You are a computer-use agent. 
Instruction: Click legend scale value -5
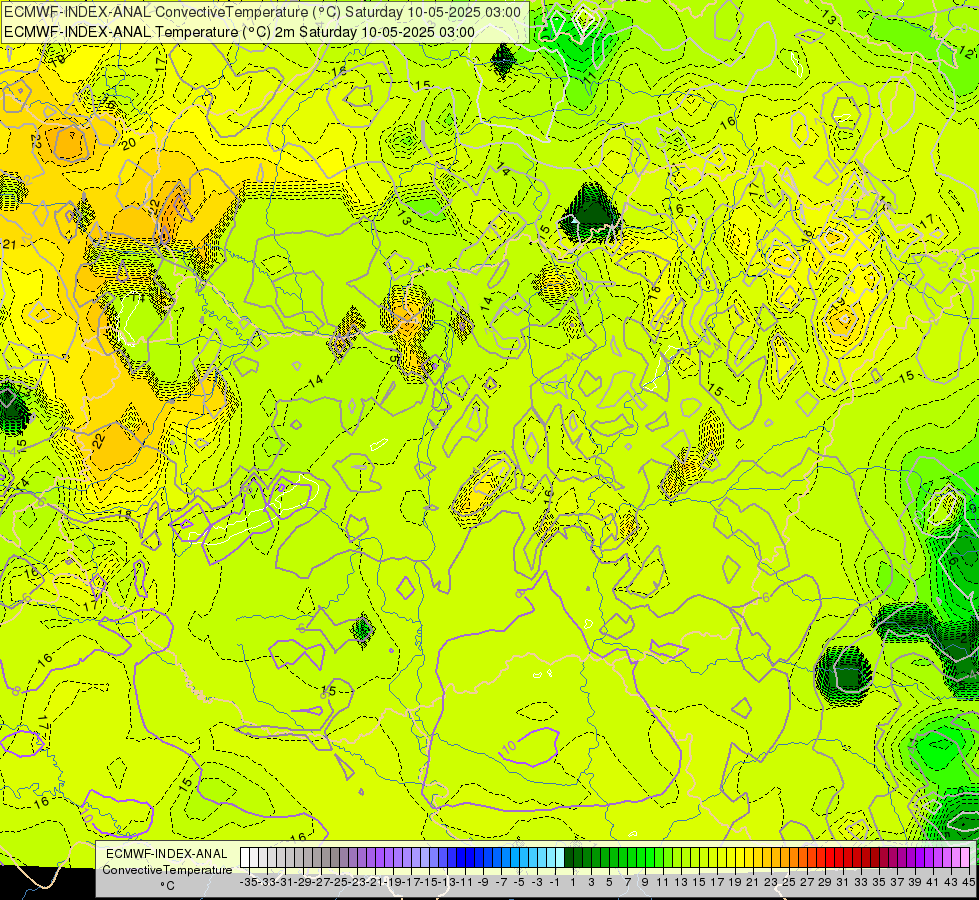519,883
